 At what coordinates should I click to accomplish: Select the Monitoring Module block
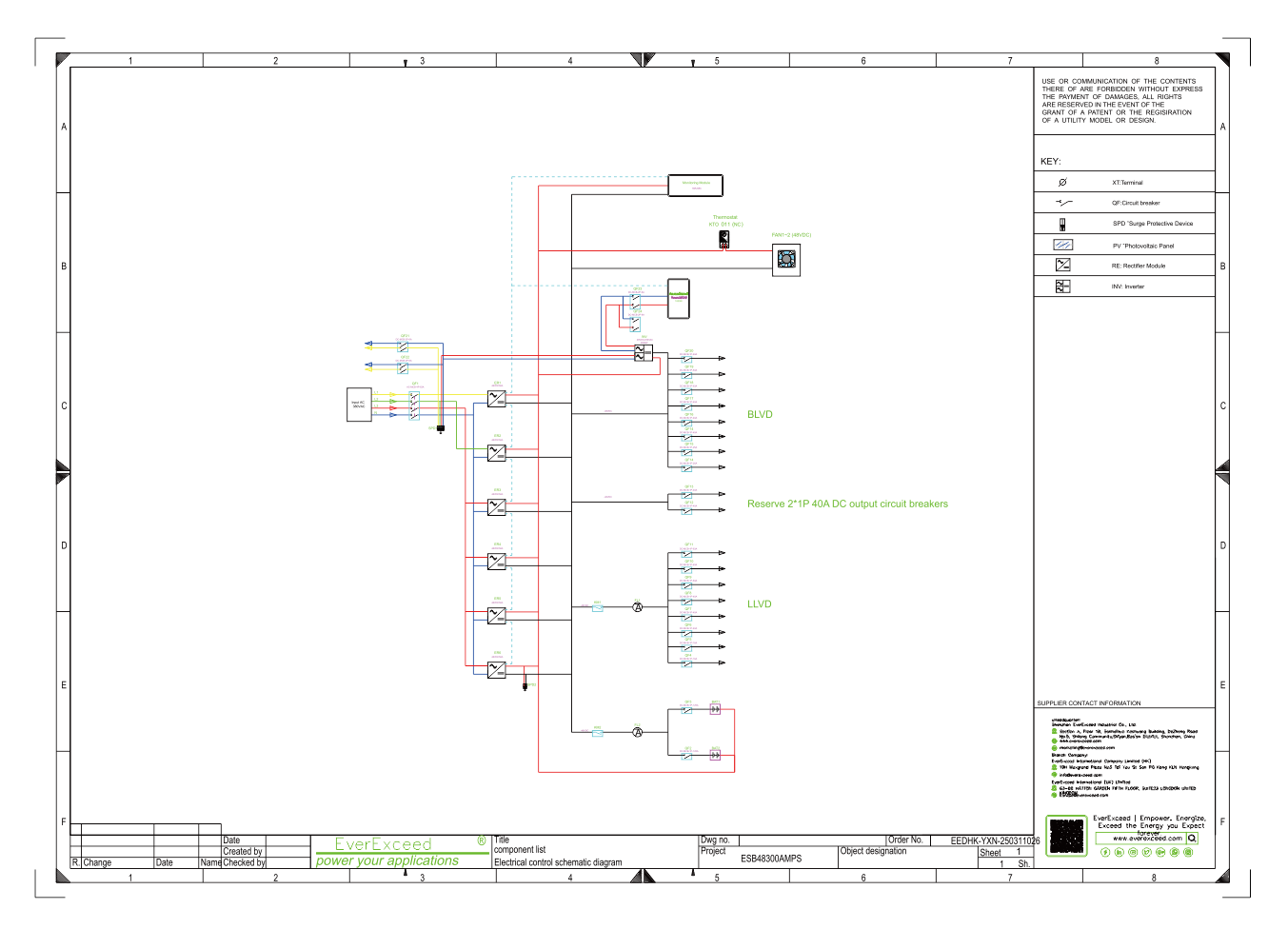696,185
